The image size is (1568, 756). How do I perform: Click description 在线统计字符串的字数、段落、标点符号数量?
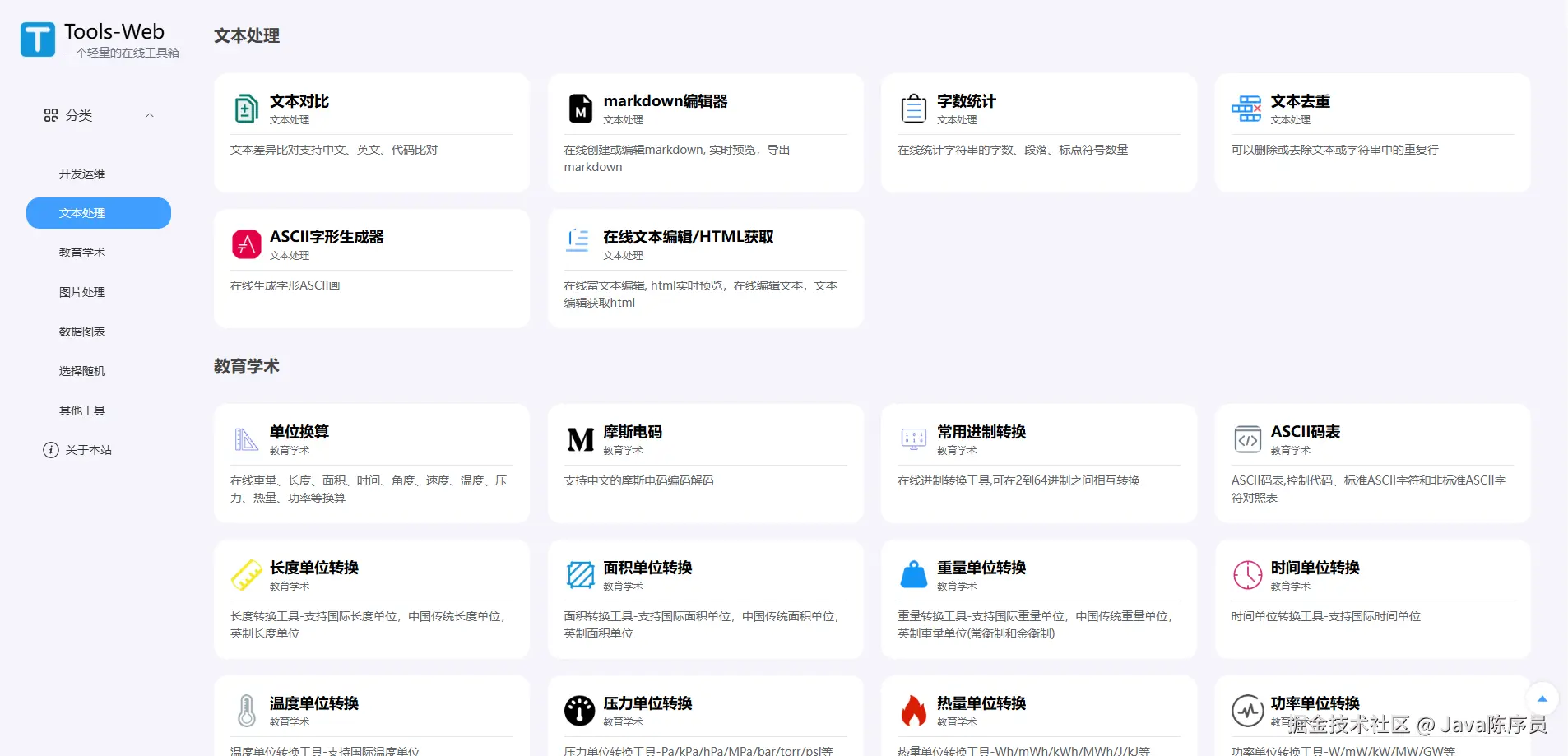(1013, 150)
